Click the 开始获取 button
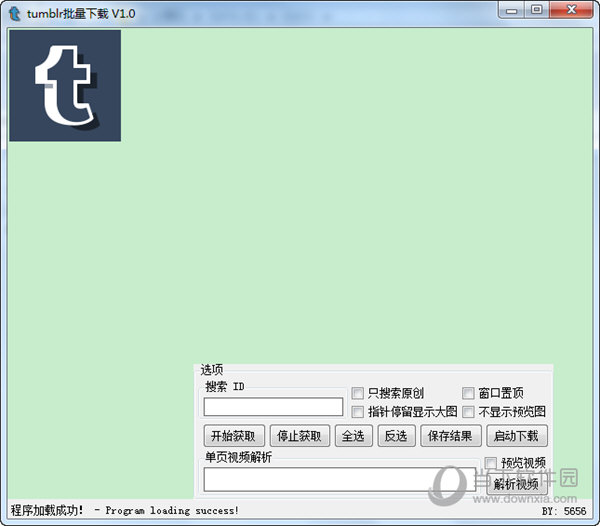Screen dimensions: 600x526 click(234, 436)
